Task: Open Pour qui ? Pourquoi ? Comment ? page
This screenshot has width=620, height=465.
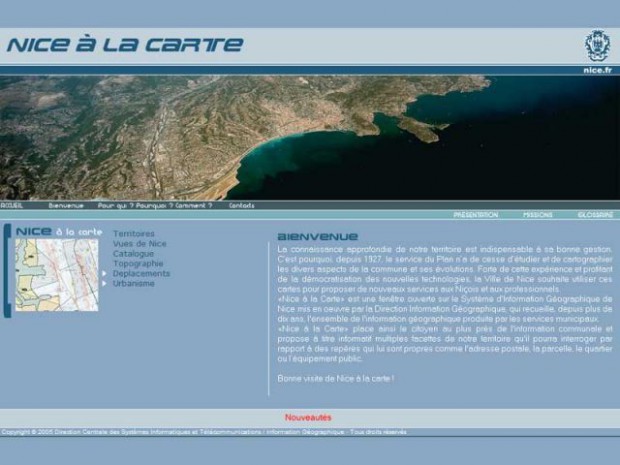Action: 155,205
